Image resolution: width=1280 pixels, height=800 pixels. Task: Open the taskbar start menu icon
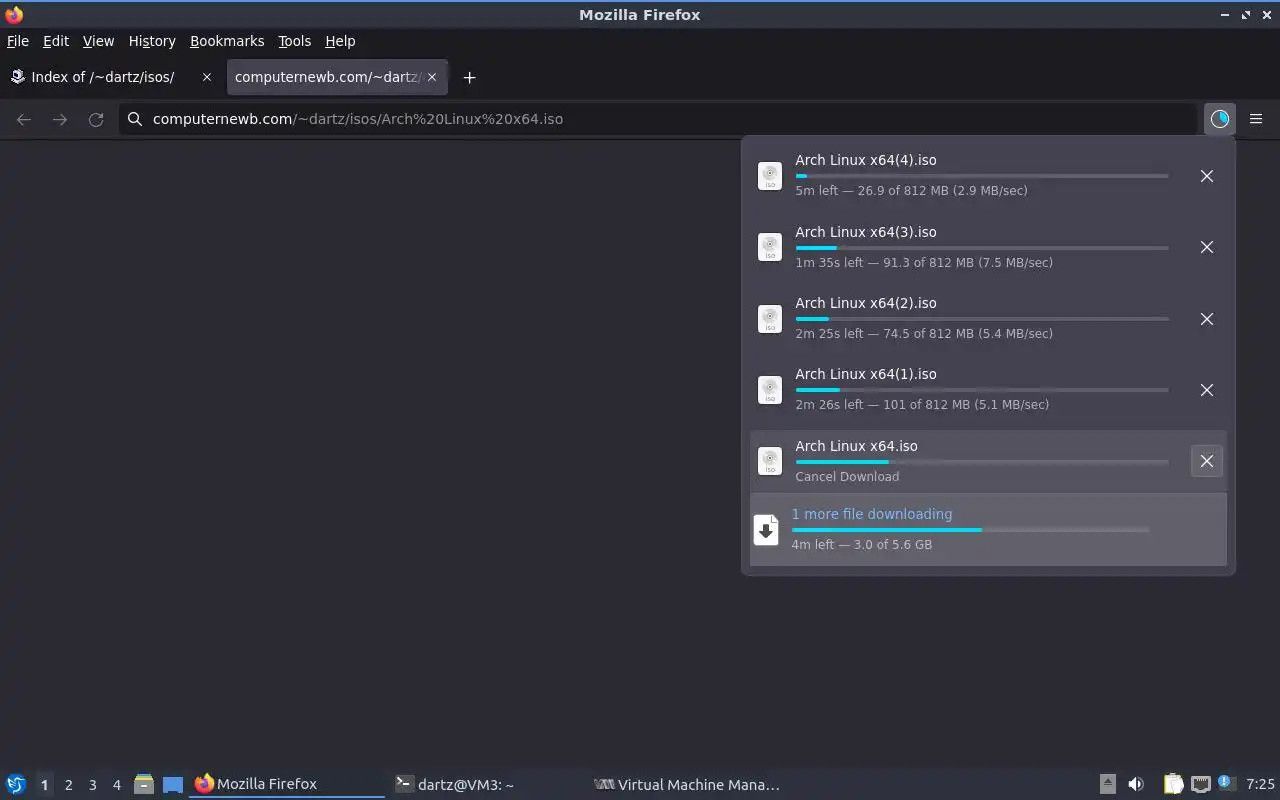(x=16, y=784)
